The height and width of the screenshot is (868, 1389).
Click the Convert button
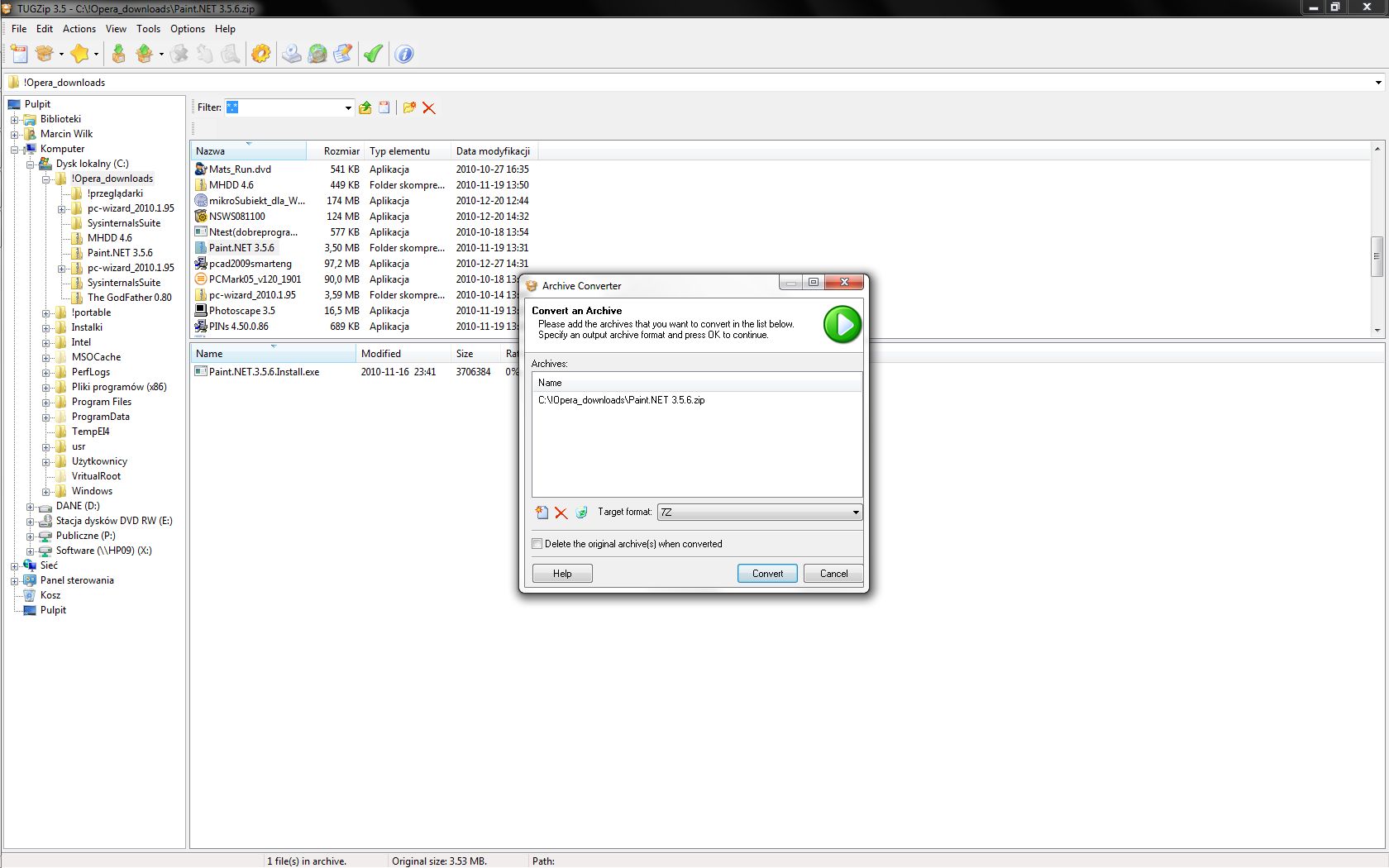pos(767,574)
